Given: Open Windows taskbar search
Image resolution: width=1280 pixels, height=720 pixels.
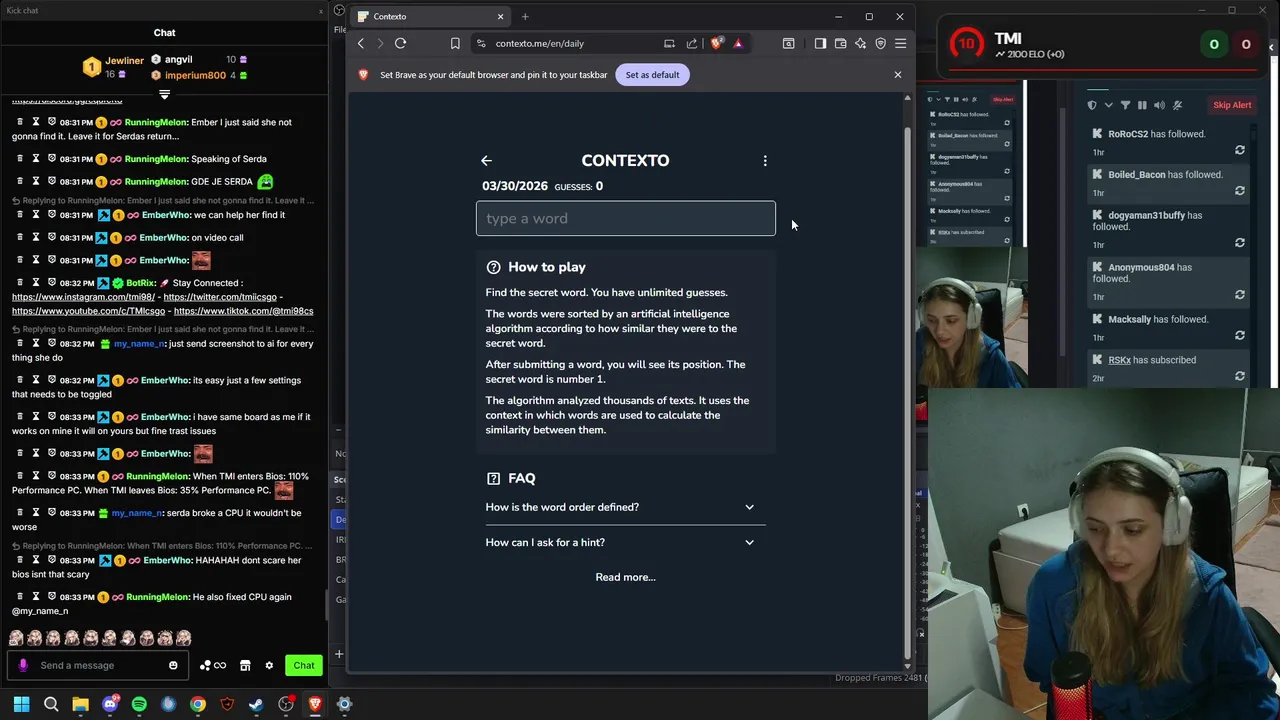Looking at the screenshot, I should point(51,704).
